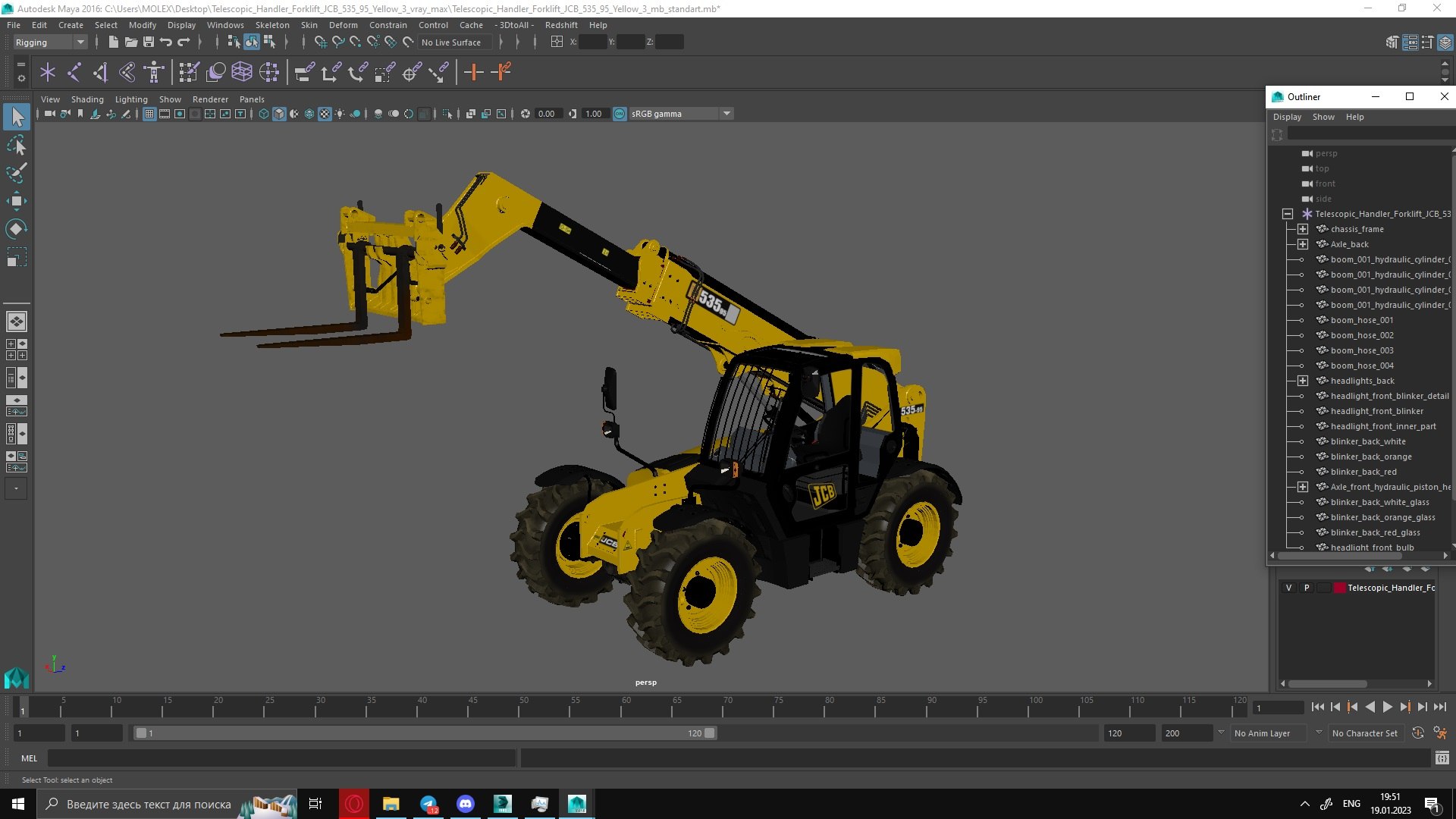Image resolution: width=1456 pixels, height=819 pixels.
Task: Open the Constrain menu
Action: [388, 25]
